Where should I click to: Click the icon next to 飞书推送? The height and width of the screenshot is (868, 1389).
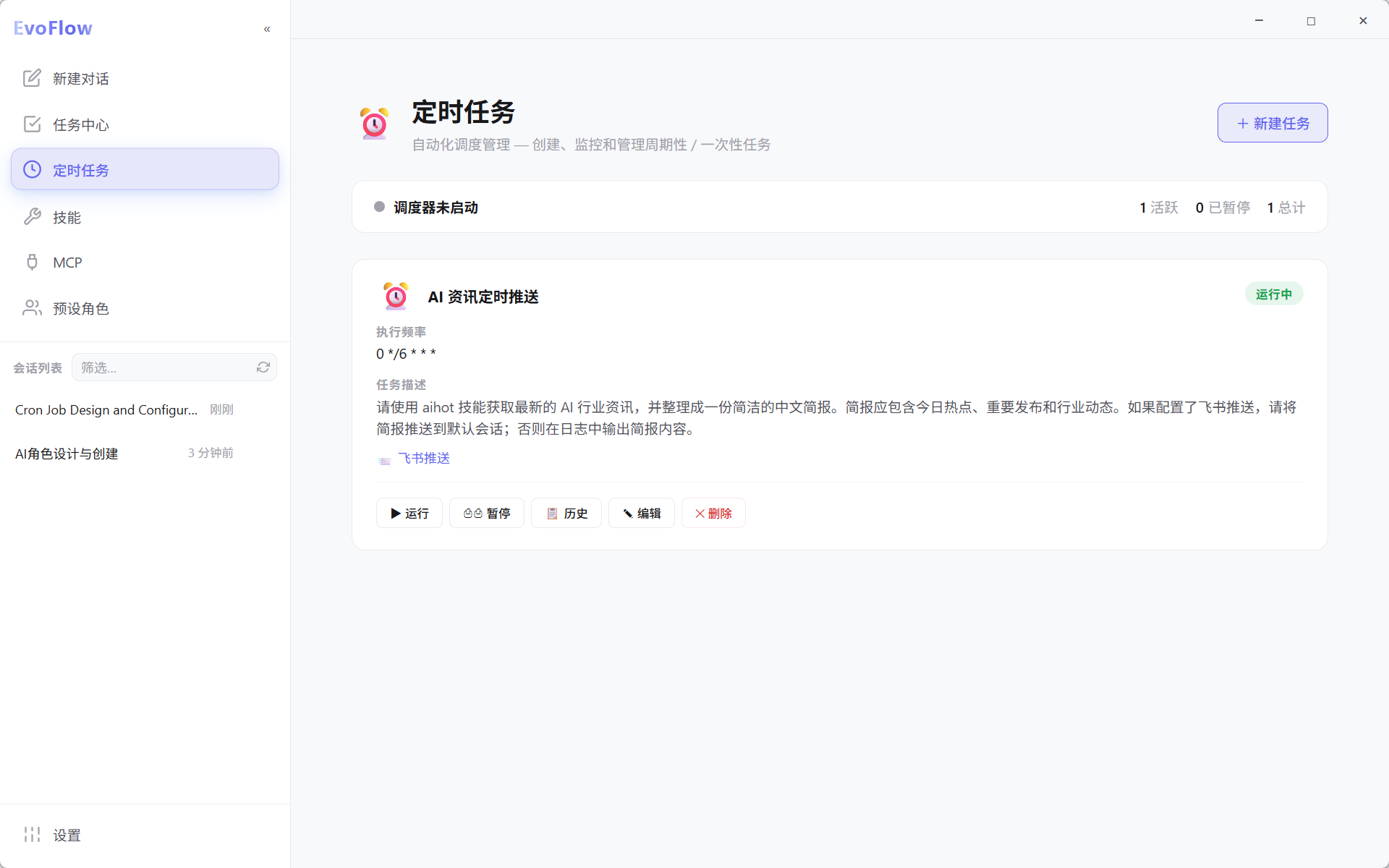pyautogui.click(x=384, y=460)
